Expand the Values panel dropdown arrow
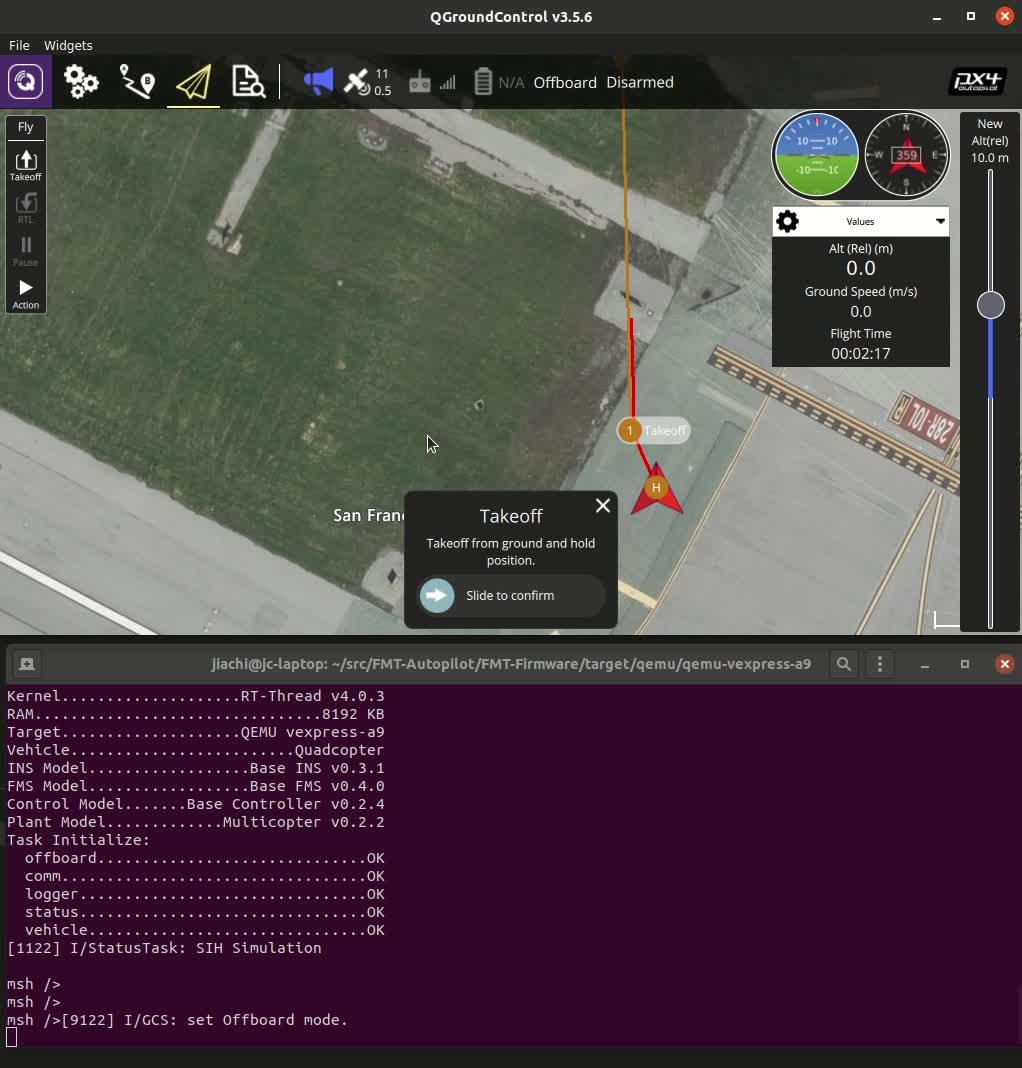The image size is (1022, 1068). (940, 221)
